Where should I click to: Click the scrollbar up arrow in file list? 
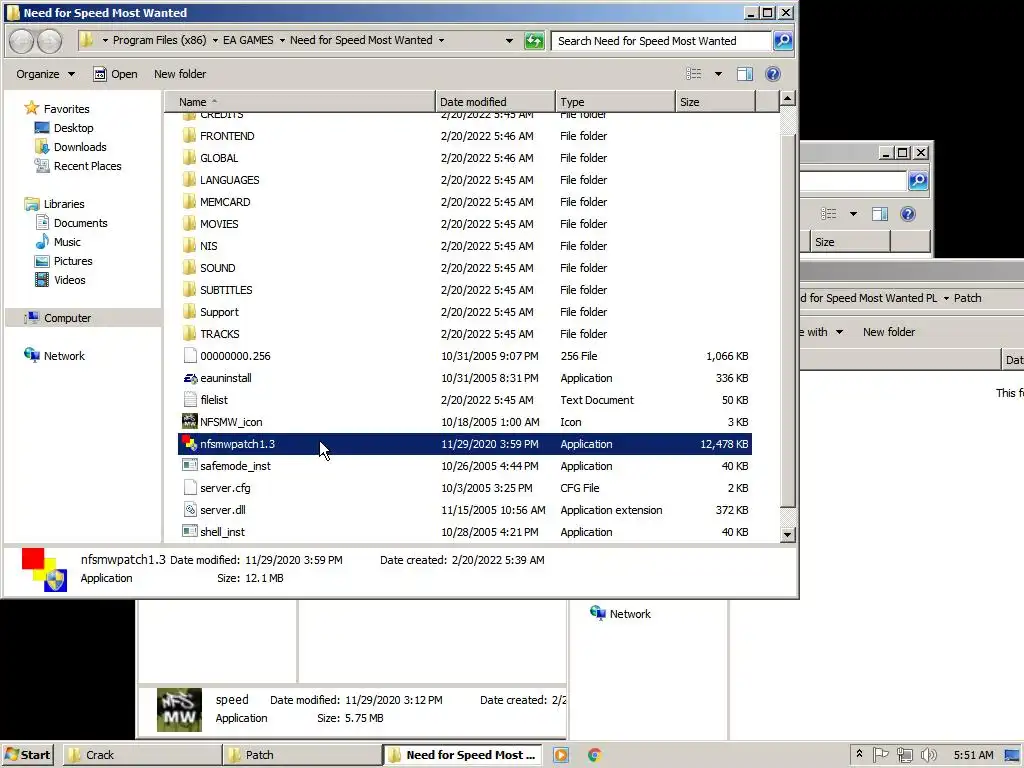pos(788,99)
